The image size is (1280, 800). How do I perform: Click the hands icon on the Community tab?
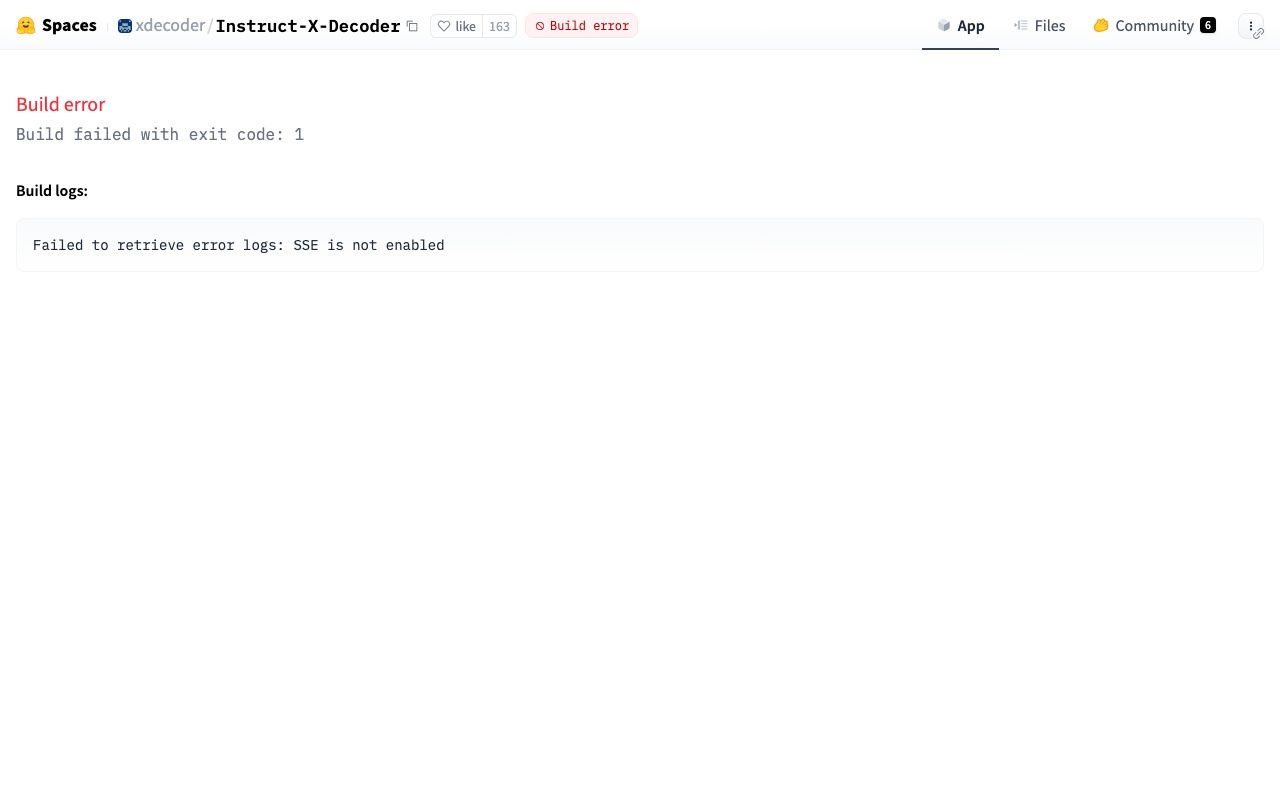pyautogui.click(x=1101, y=26)
